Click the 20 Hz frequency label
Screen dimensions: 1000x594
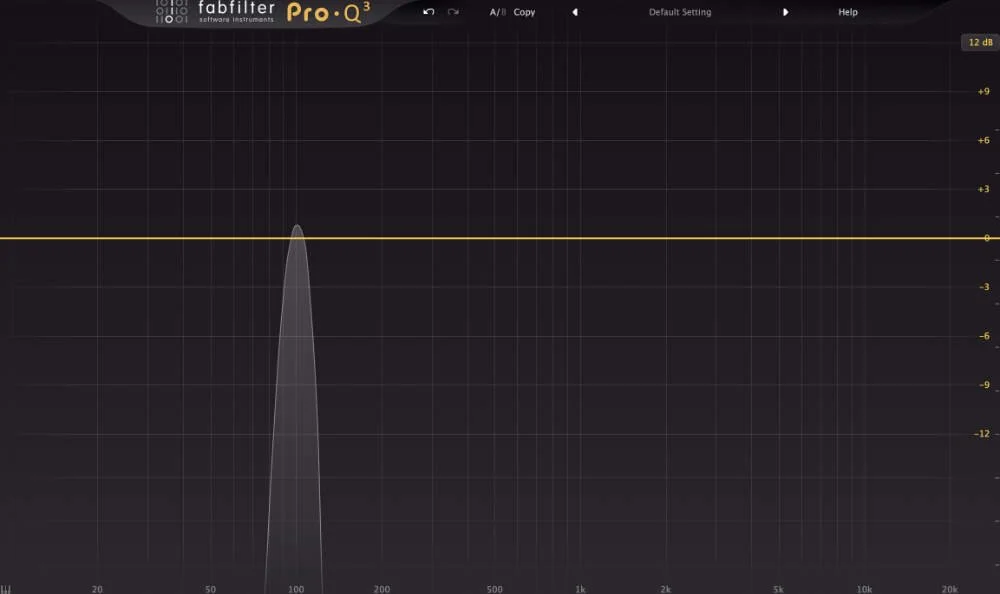tap(97, 589)
